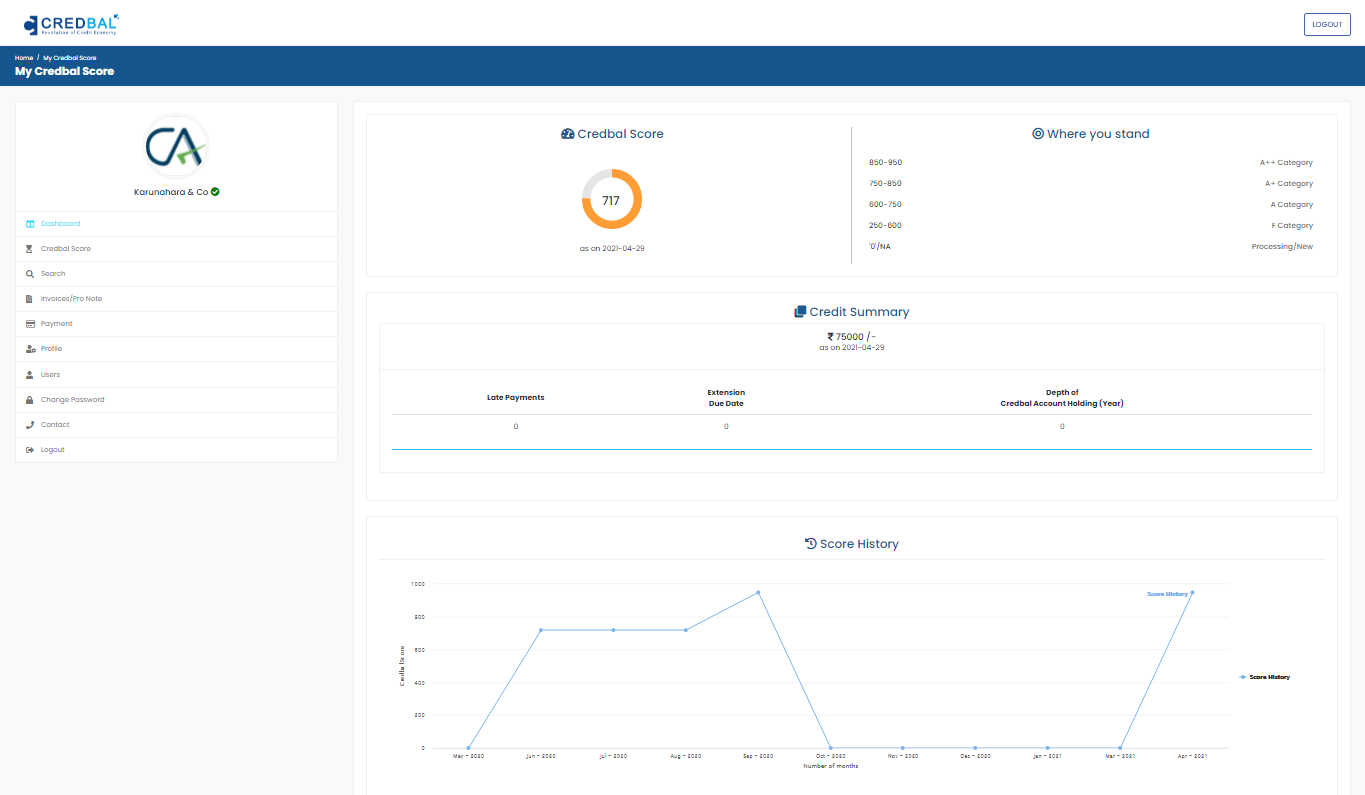
Task: Click the Jun - 2020 chart data point
Action: (x=541, y=630)
